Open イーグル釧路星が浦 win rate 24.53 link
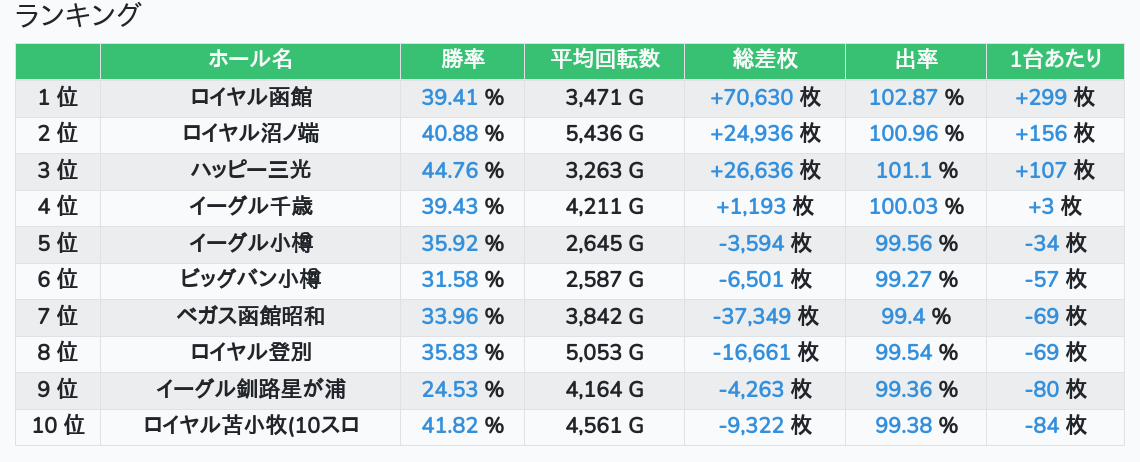This screenshot has height=462, width=1140. click(450, 390)
